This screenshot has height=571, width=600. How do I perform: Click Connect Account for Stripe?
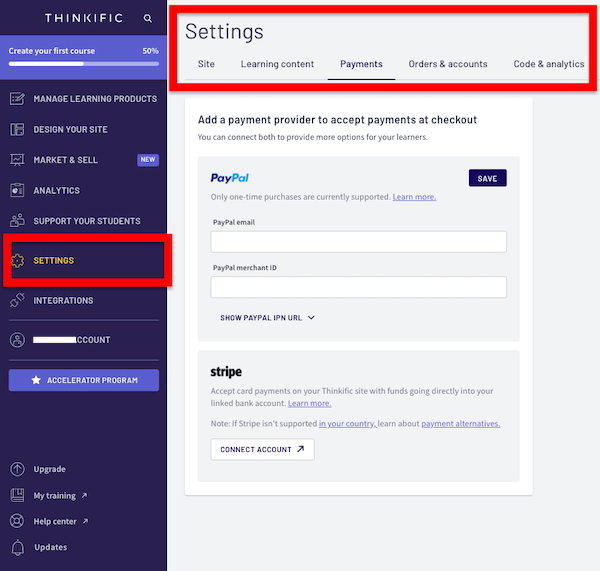click(262, 449)
